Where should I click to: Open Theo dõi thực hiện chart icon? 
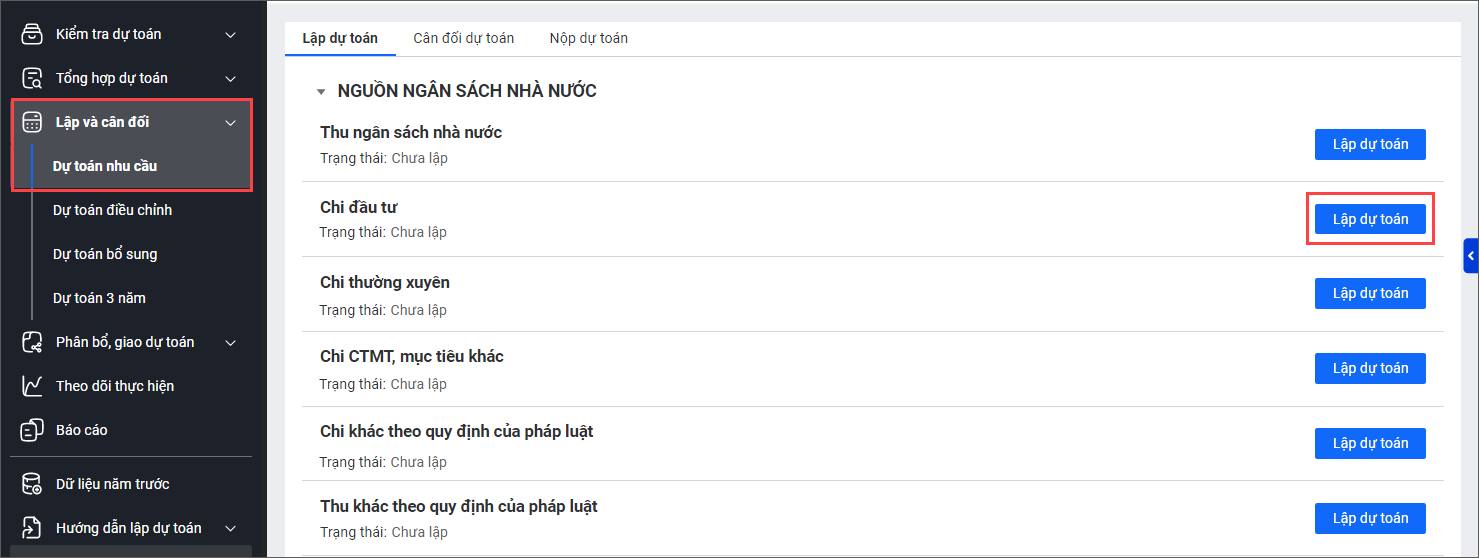pyautogui.click(x=33, y=386)
